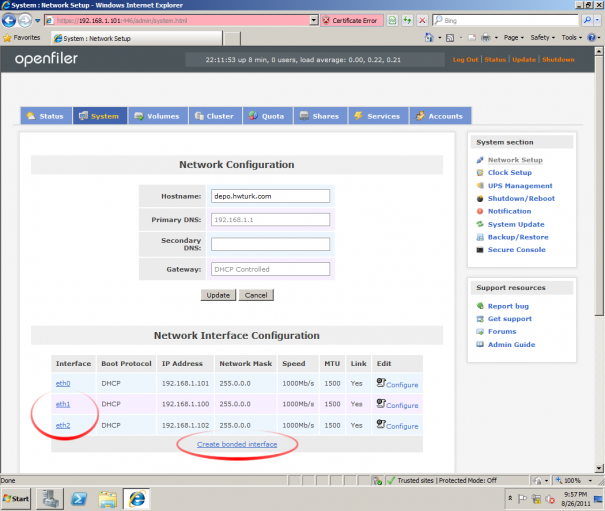Open the Status tab
Image resolution: width=605 pixels, height=511 pixels.
click(x=46, y=116)
